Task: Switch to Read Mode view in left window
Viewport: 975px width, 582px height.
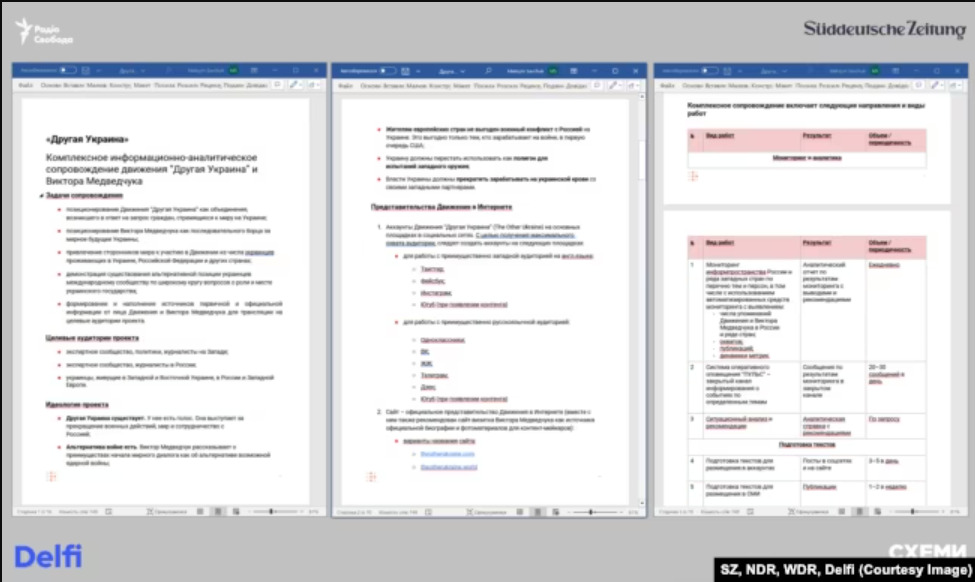Action: [x=200, y=512]
